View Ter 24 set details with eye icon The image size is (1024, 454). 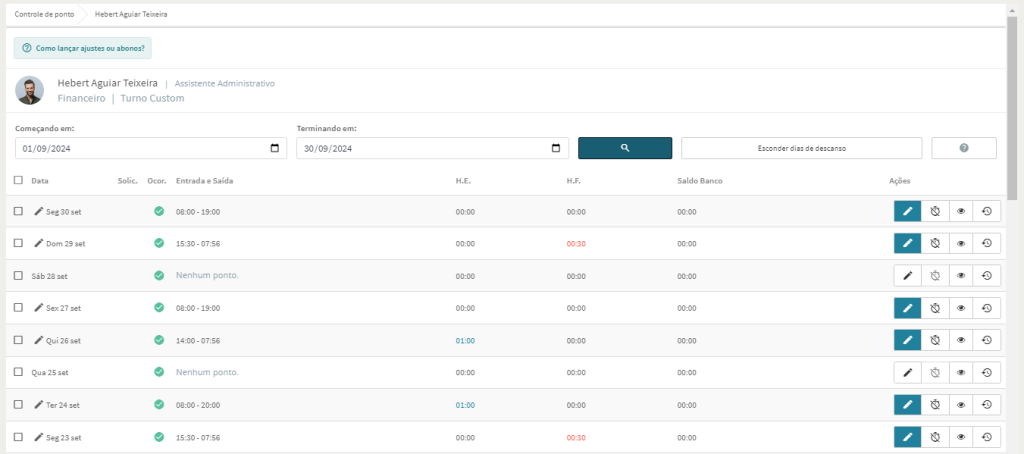click(x=961, y=404)
